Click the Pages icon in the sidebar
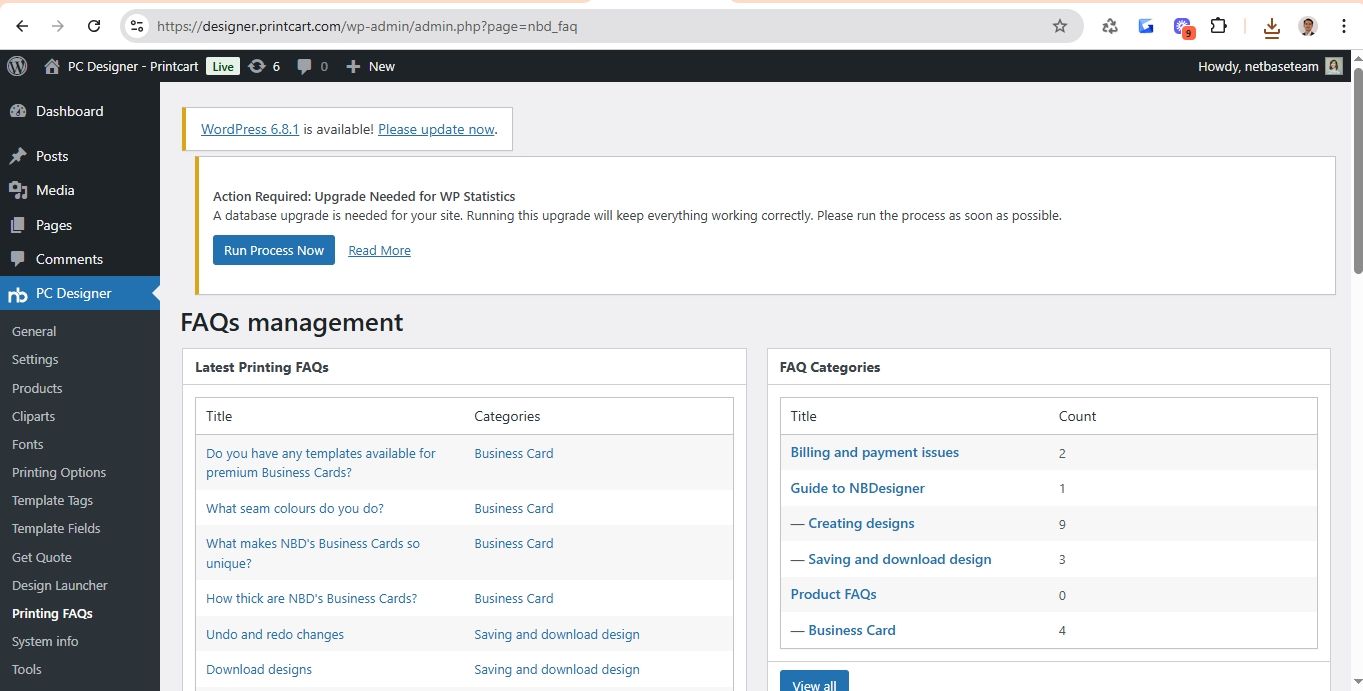This screenshot has height=691, width=1363. coord(22,225)
